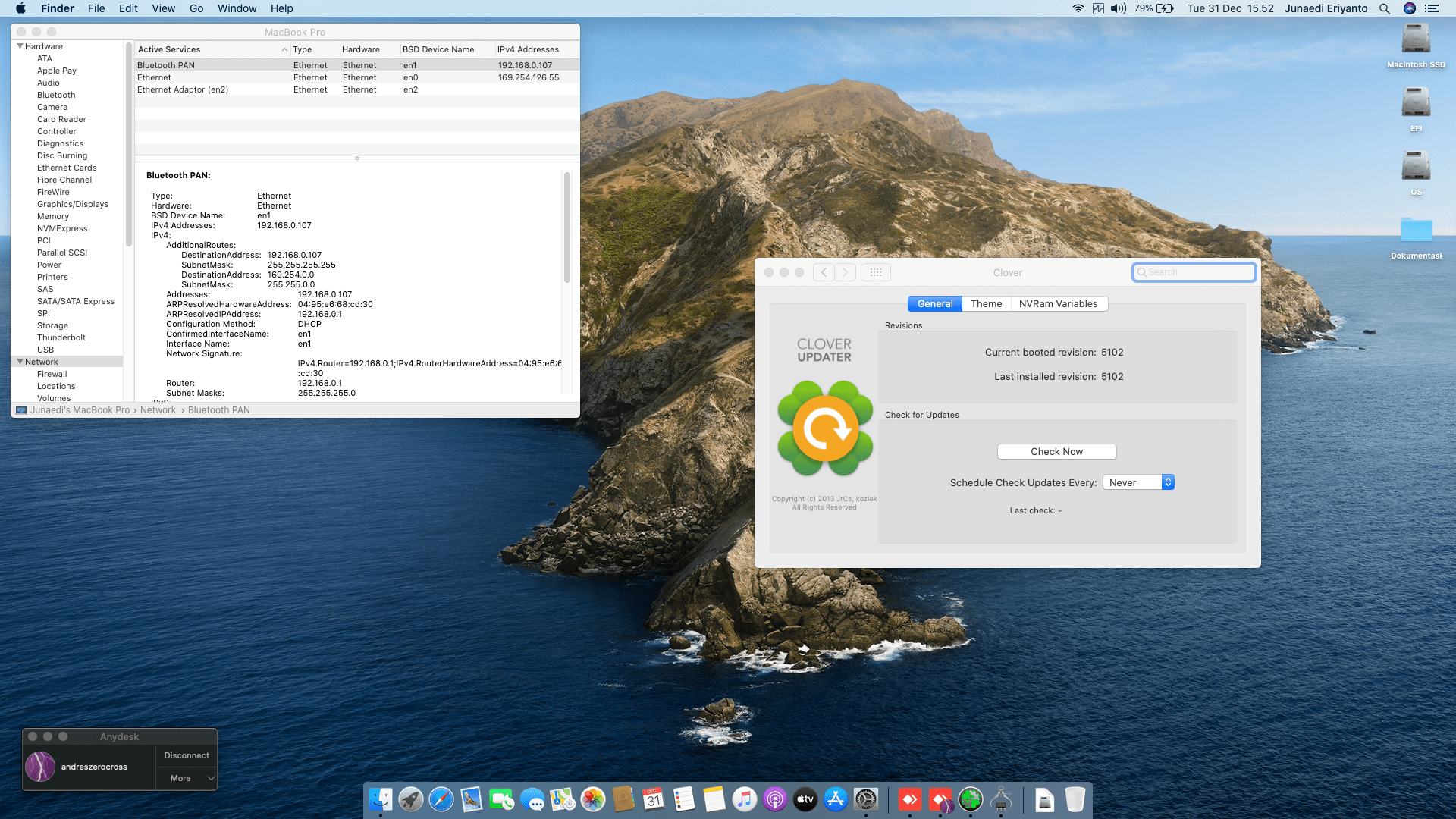Click Disconnect in Anydesk panel

pyautogui.click(x=187, y=755)
